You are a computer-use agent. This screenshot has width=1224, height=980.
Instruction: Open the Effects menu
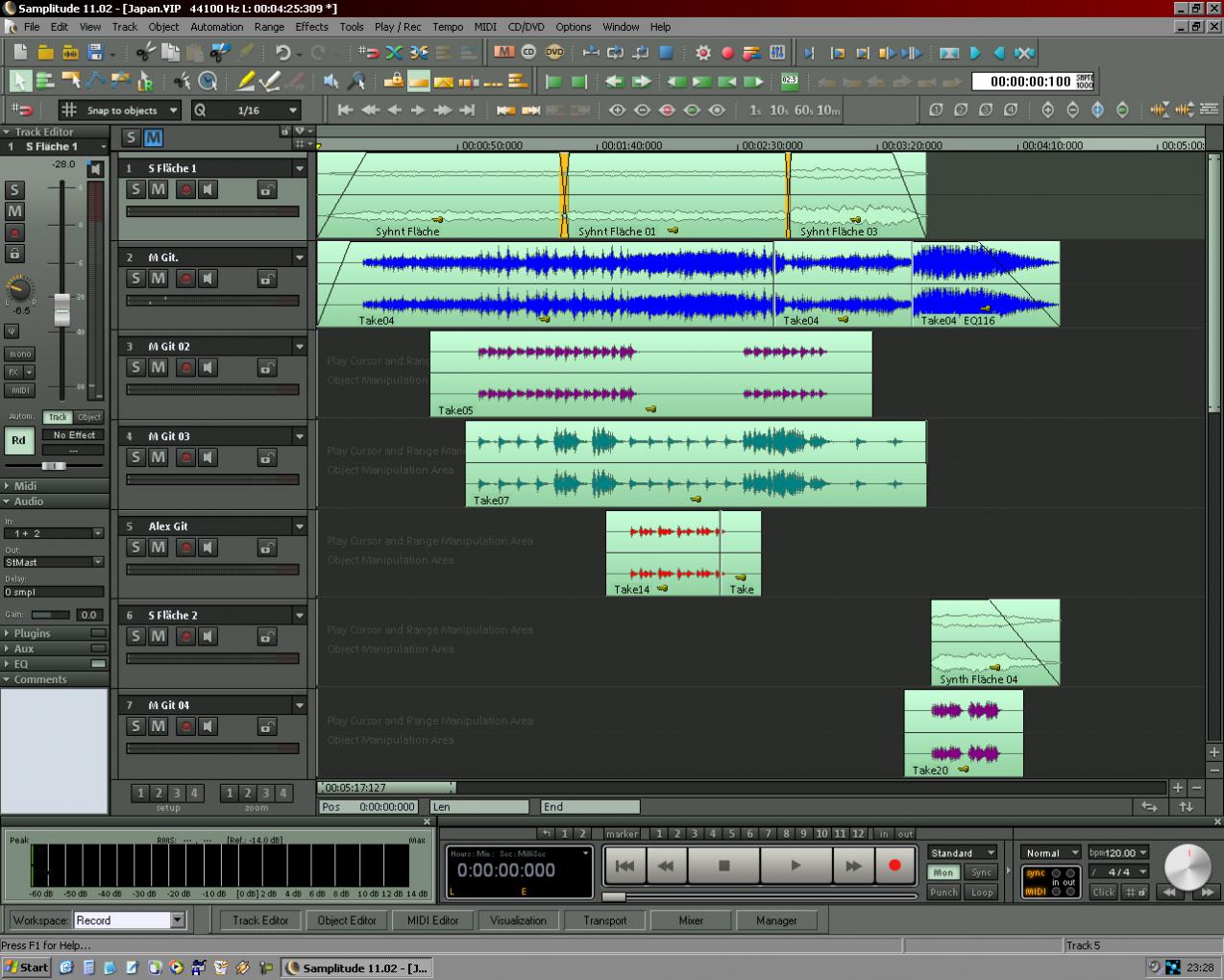coord(311,27)
